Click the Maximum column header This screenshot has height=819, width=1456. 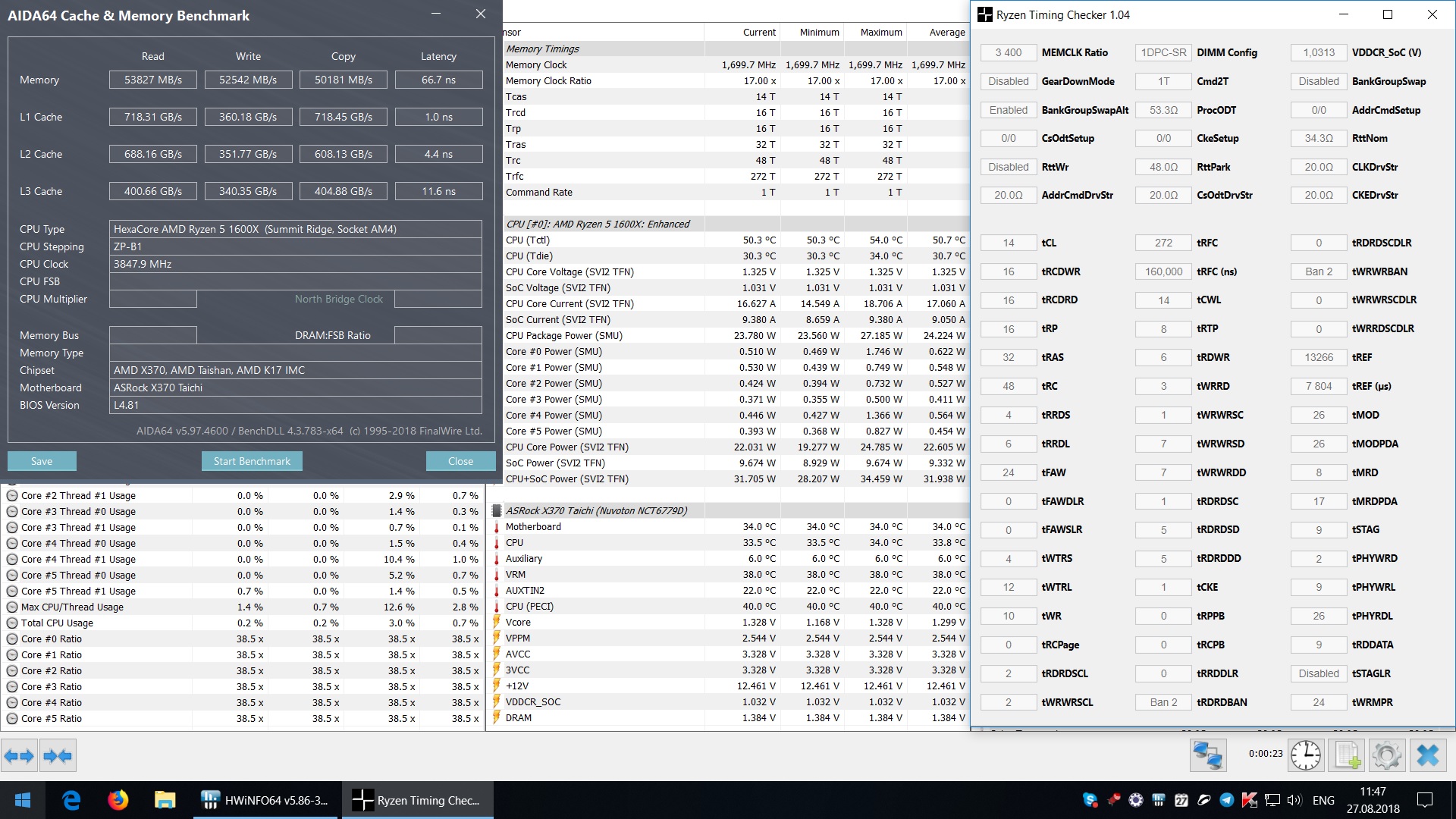[880, 32]
